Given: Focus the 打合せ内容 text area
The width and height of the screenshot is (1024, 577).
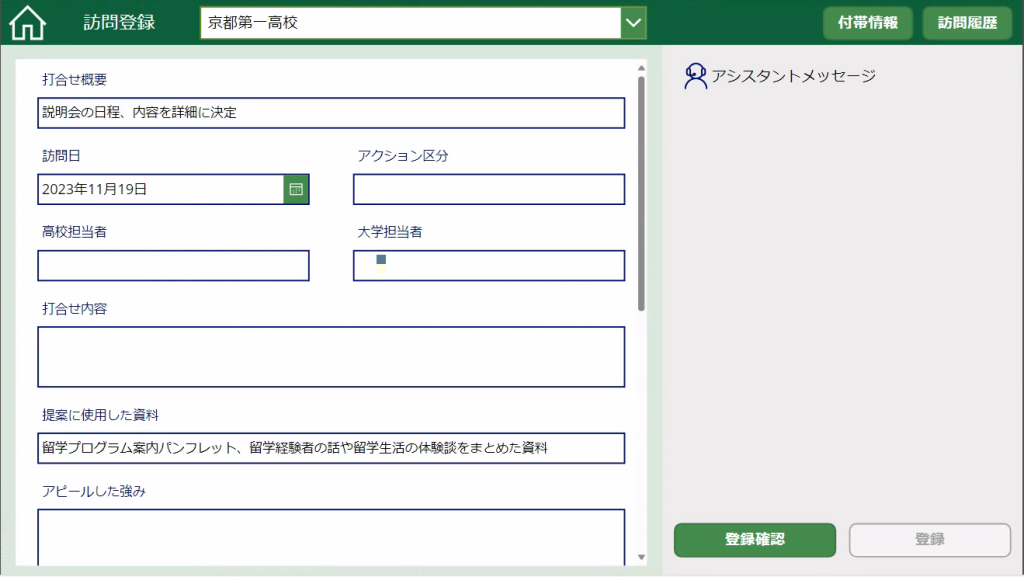Looking at the screenshot, I should click(x=331, y=357).
